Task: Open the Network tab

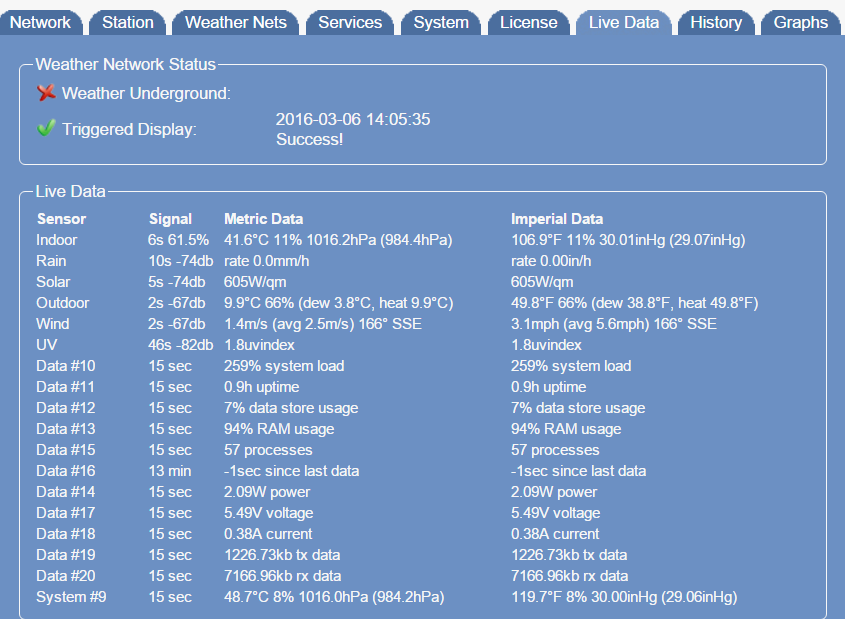Action: click(40, 22)
